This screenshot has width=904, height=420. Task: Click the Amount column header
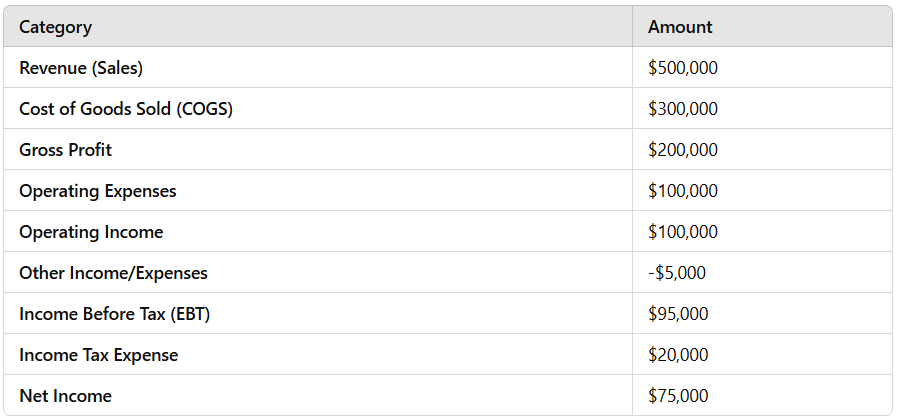click(x=680, y=27)
